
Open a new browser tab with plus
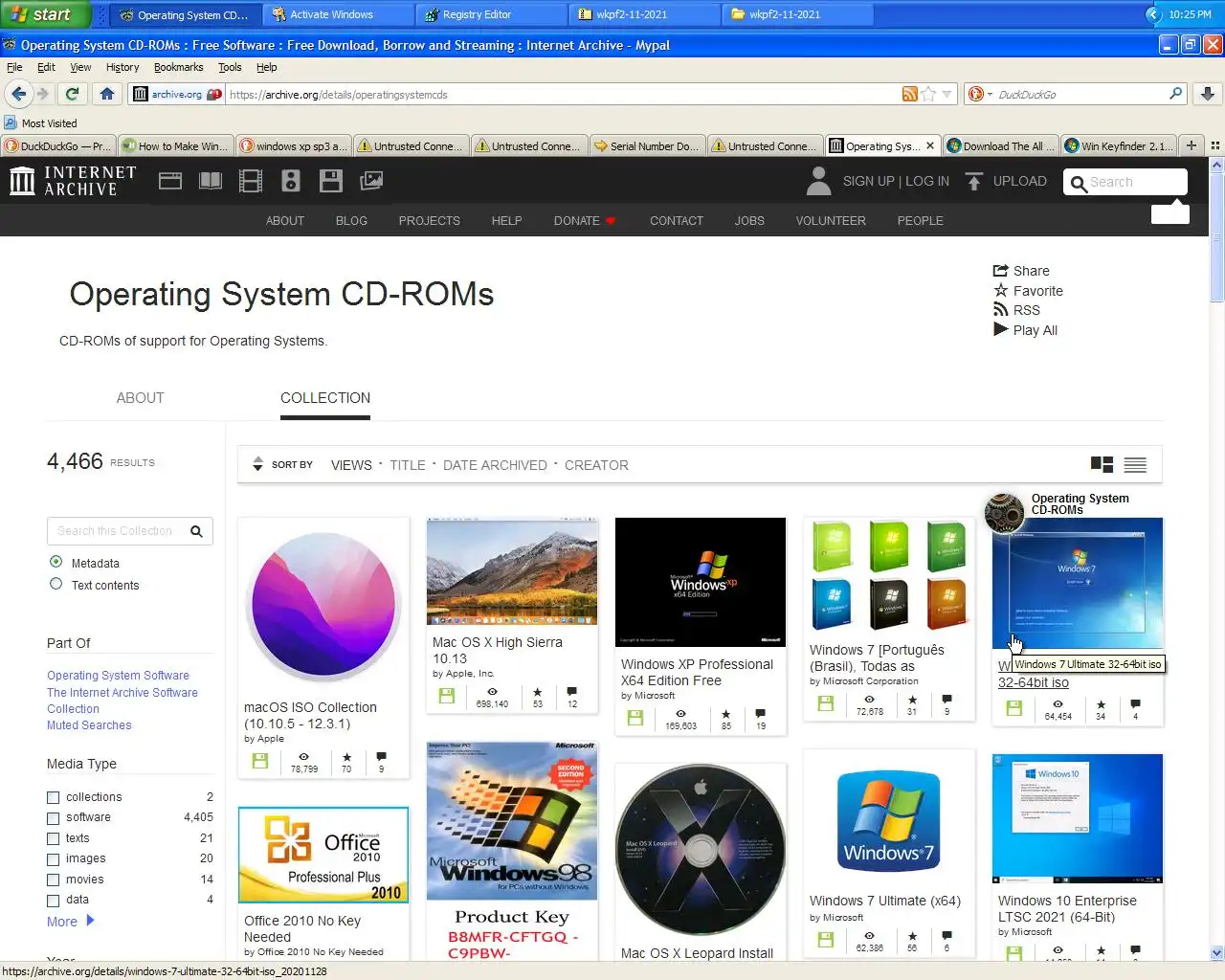click(x=1192, y=145)
